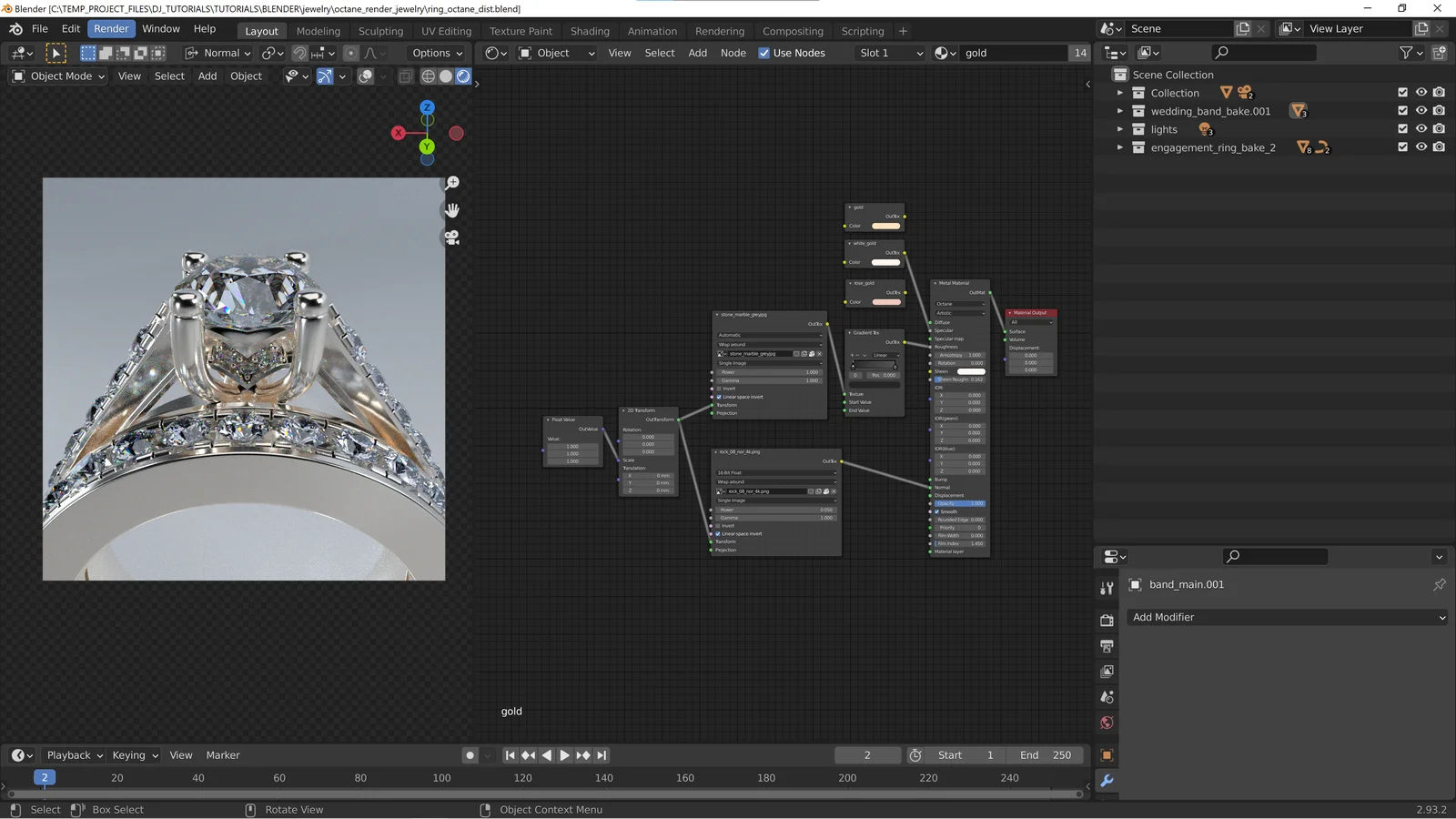
Task: Open the Modifier Properties wrench tab
Action: coord(1107,780)
